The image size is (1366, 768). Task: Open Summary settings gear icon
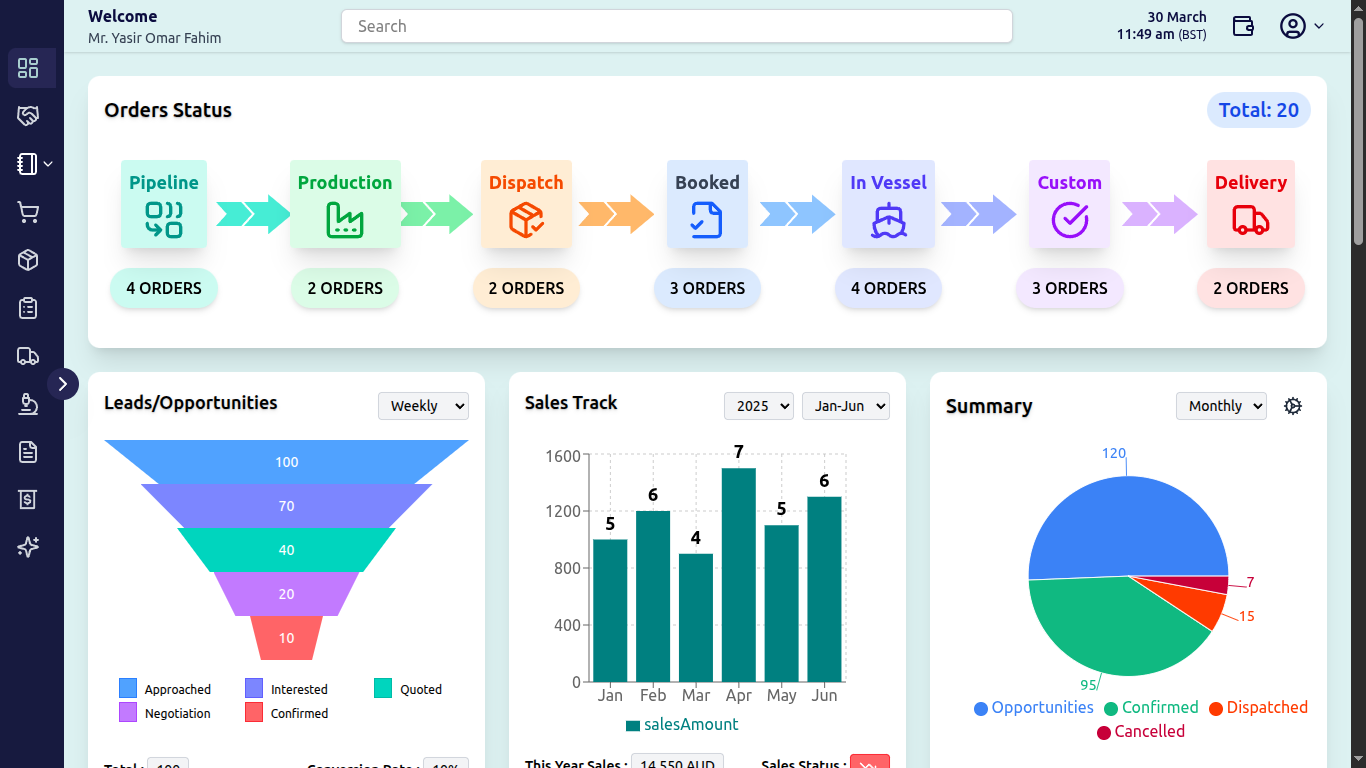point(1293,406)
